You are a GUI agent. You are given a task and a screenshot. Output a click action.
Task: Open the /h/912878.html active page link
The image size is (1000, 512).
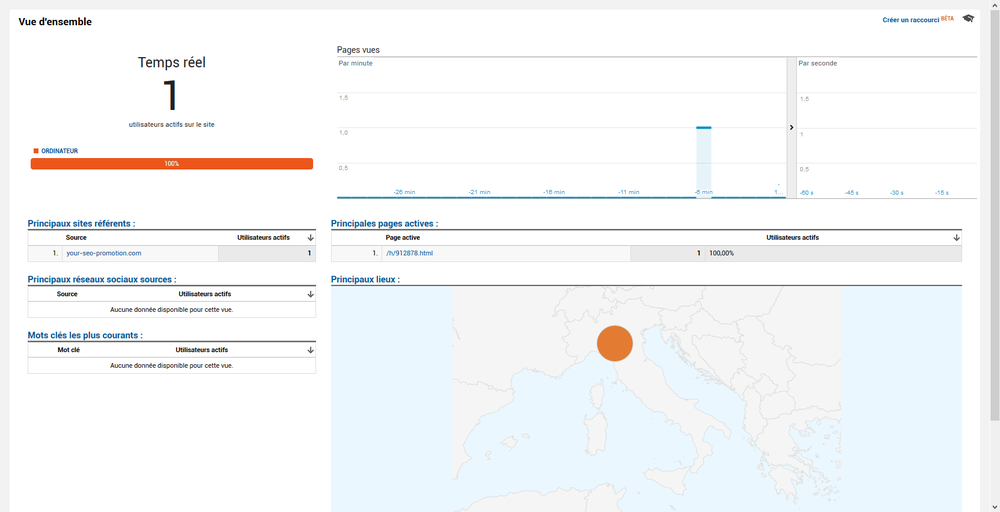[x=409, y=253]
